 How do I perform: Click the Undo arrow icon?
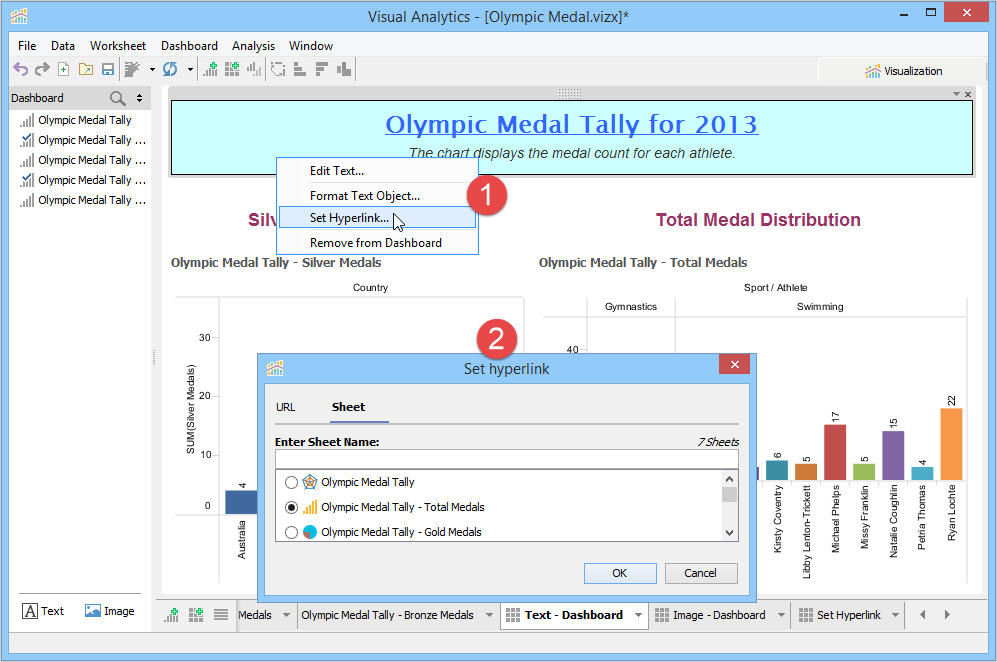tap(21, 69)
